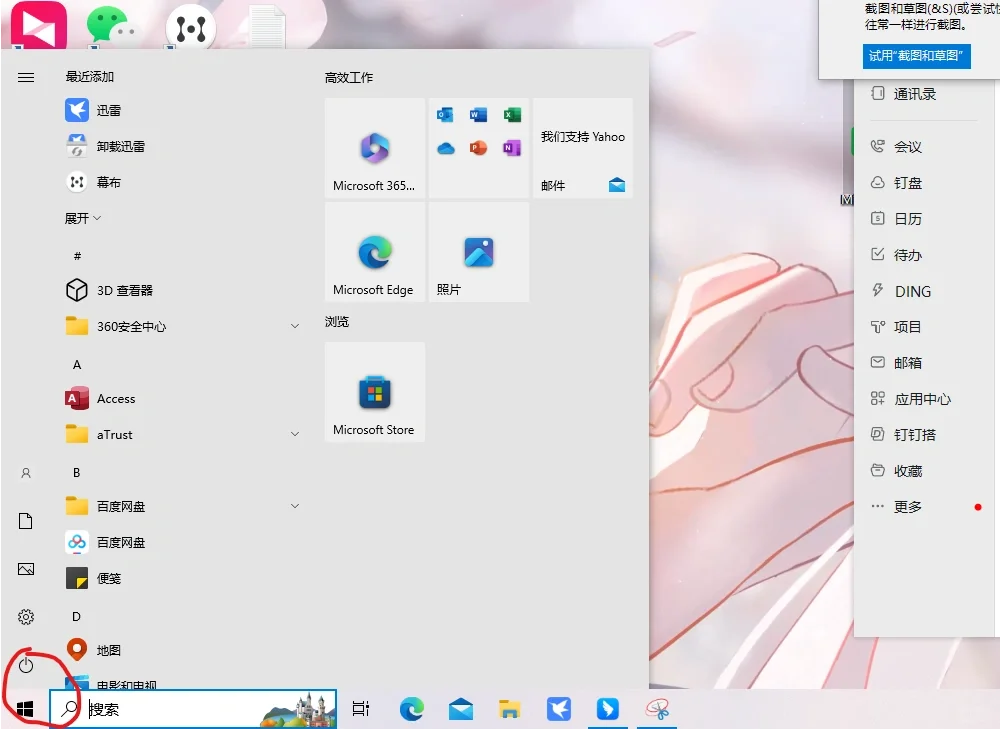Open the 百度网盘 app with cloud icon
The width and height of the screenshot is (1000, 730).
click(105, 542)
